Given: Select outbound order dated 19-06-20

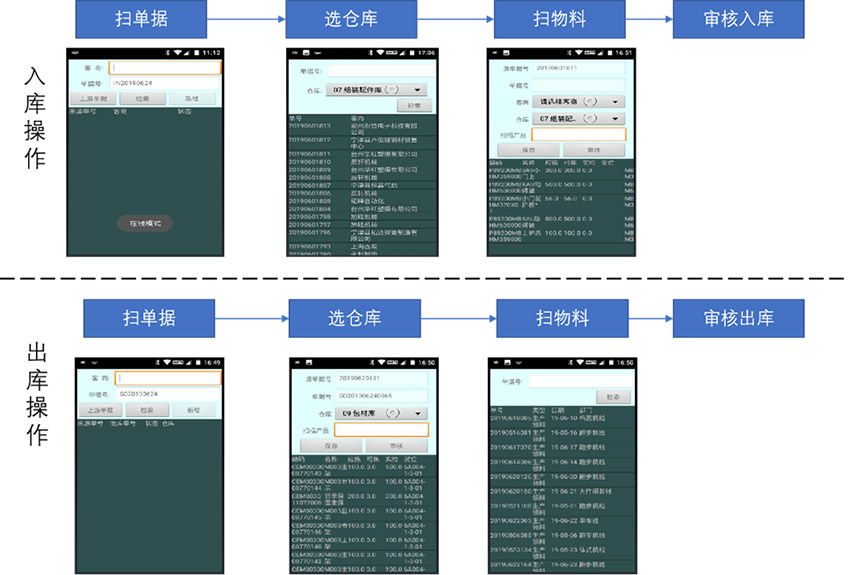Looking at the screenshot, I should tap(562, 480).
